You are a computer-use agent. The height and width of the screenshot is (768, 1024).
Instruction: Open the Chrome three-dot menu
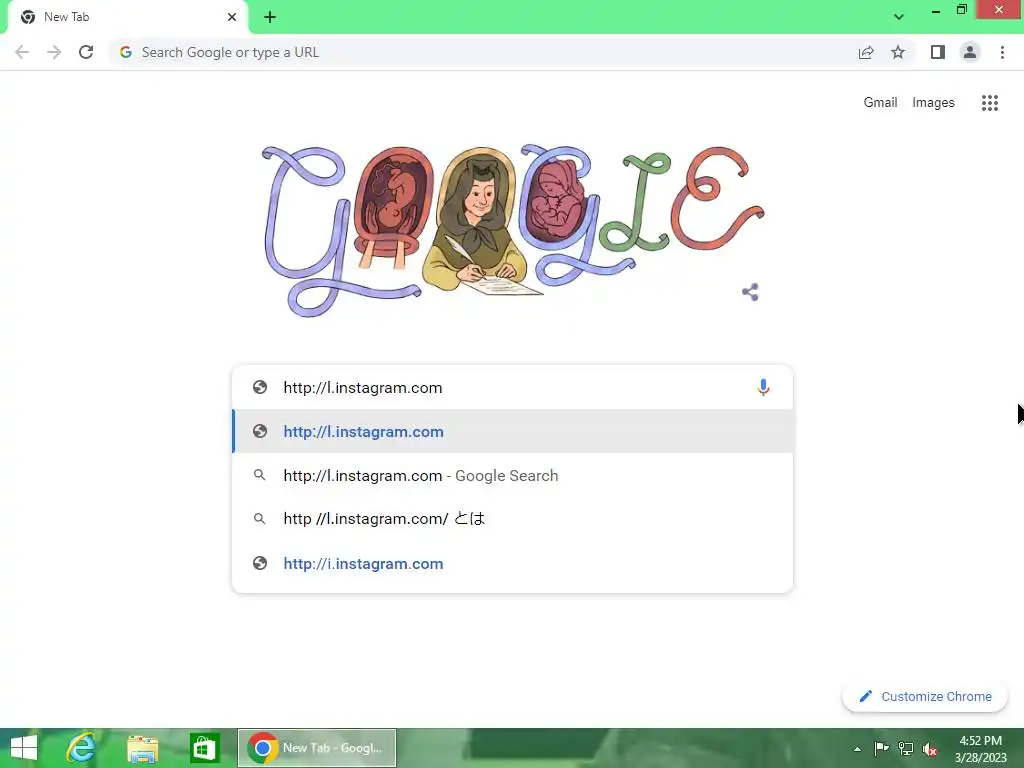(1002, 52)
